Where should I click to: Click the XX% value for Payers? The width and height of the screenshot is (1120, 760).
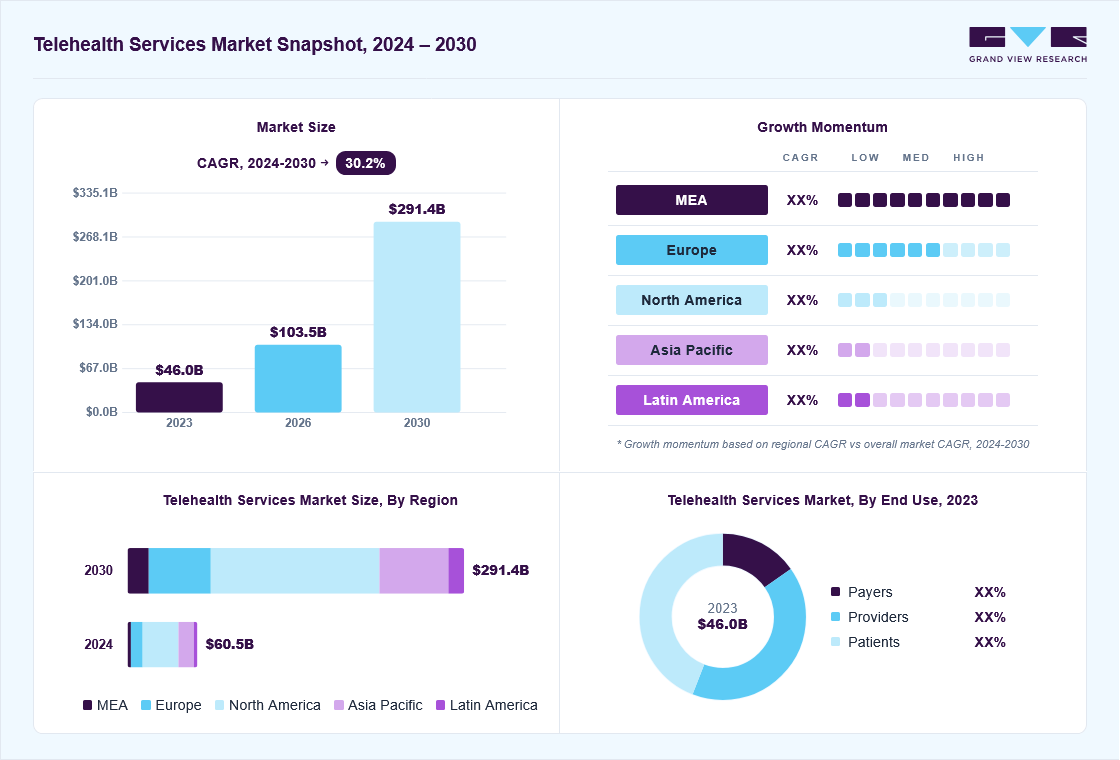[990, 592]
